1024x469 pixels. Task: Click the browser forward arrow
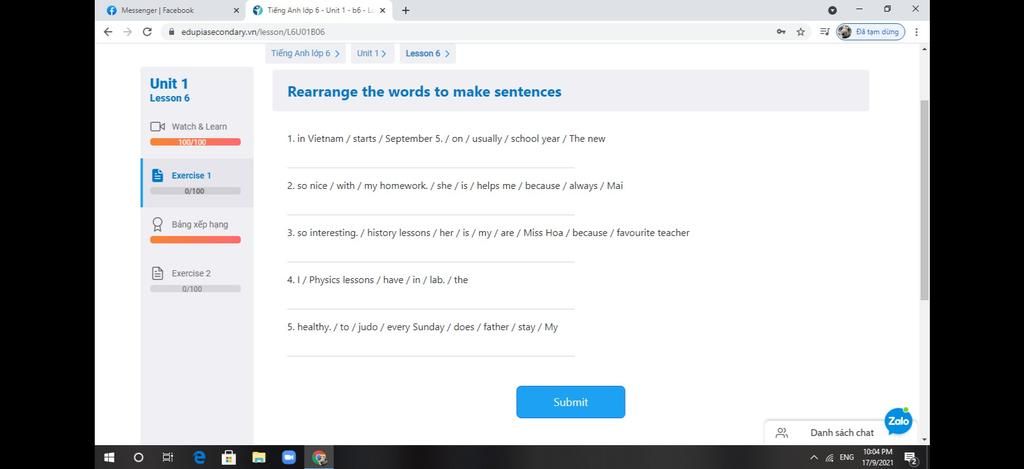[127, 31]
